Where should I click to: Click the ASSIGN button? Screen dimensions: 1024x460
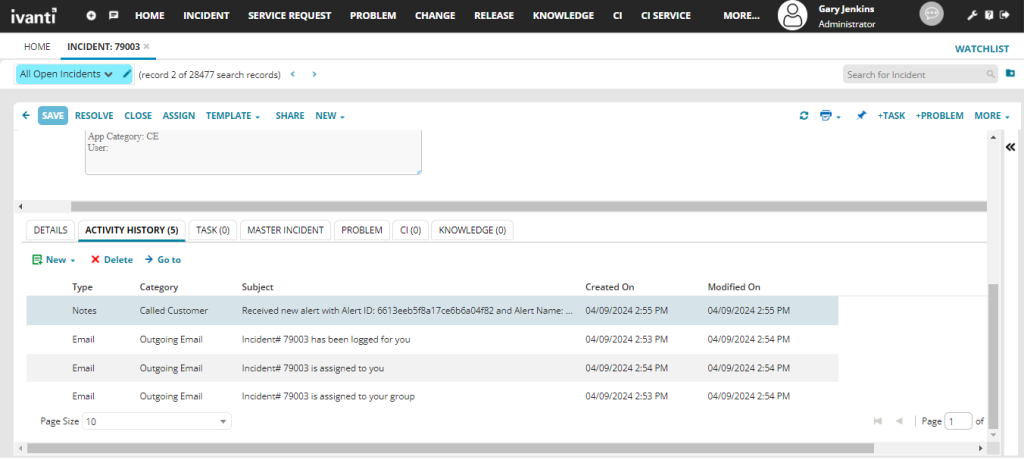[179, 116]
